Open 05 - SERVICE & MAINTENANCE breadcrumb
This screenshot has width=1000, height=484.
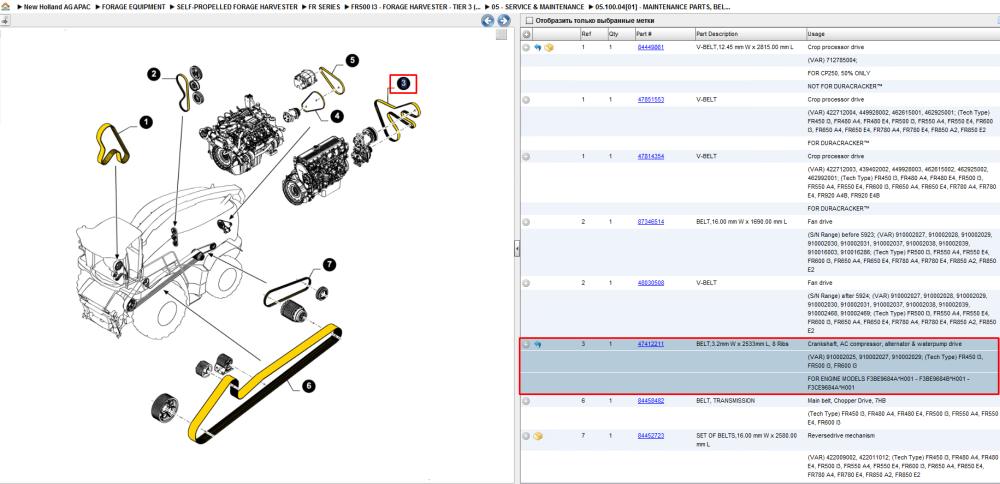click(537, 6)
